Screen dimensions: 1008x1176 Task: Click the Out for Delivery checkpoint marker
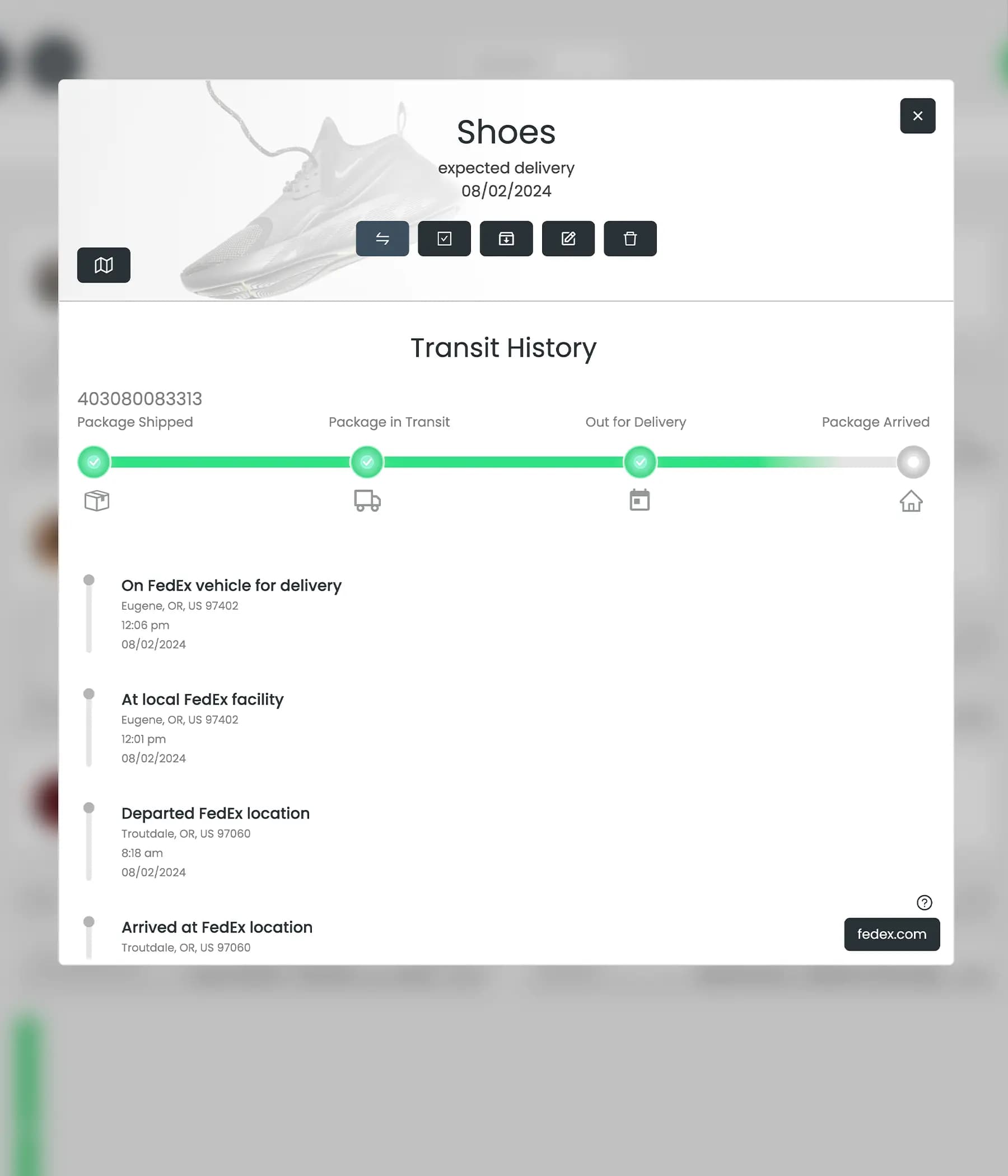click(640, 462)
